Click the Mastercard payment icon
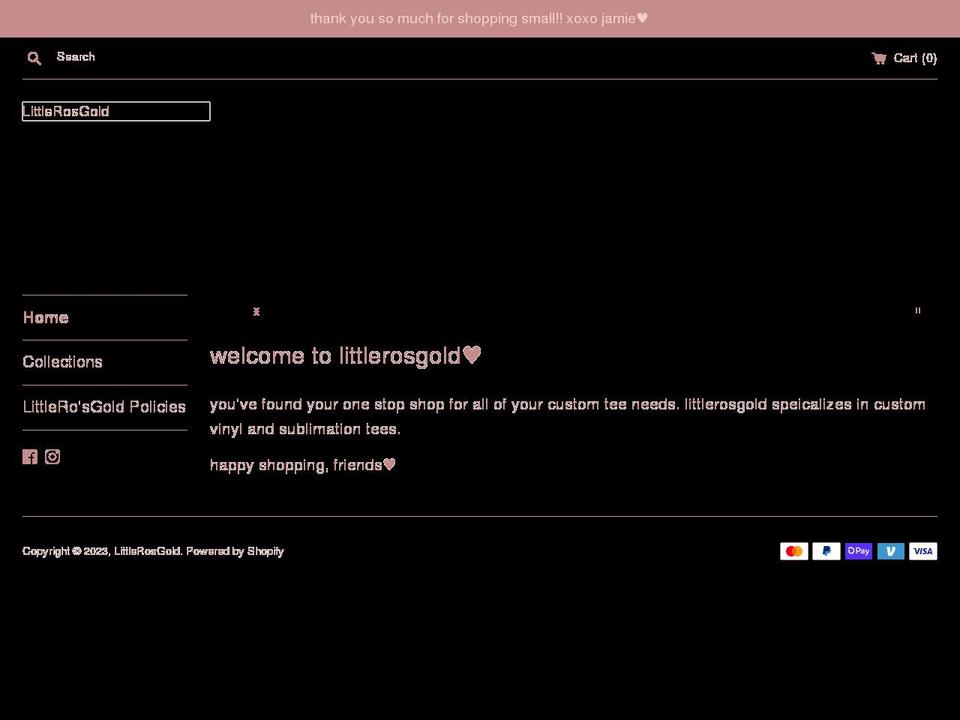This screenshot has height=720, width=960. [793, 551]
